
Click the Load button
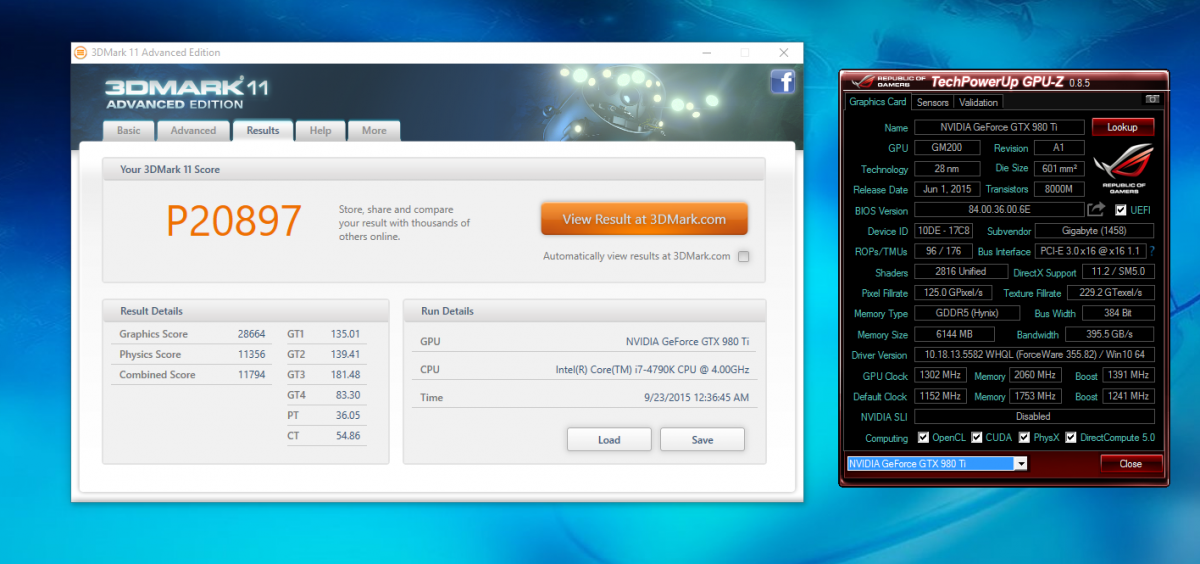click(609, 440)
